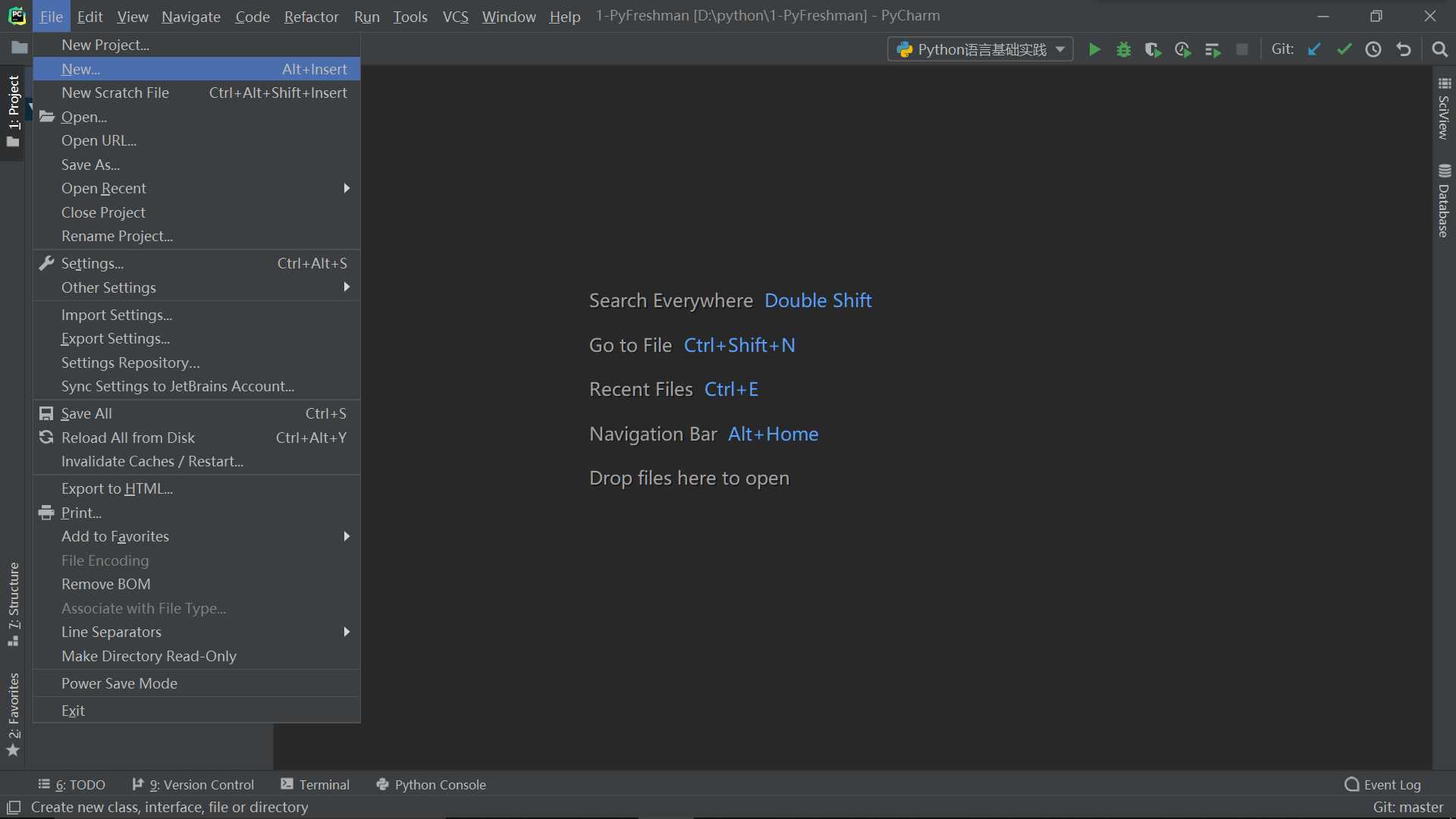Toggle tool window buttons corner icon
This screenshot has height=819, width=1456.
pyautogui.click(x=14, y=808)
